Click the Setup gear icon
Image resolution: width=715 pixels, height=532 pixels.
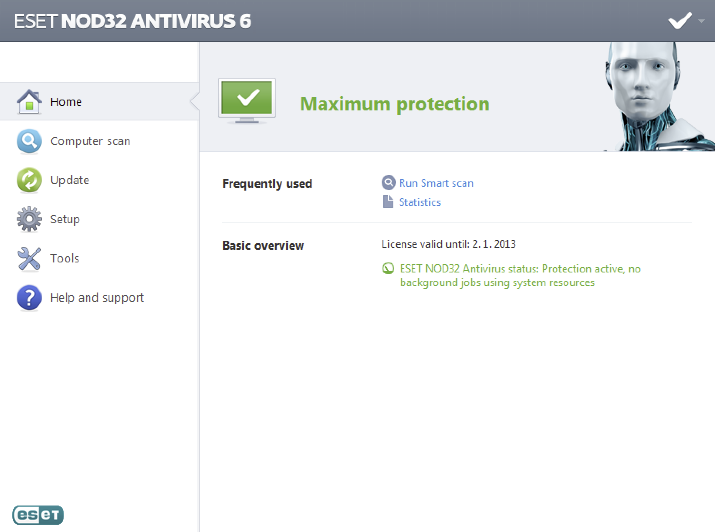(x=30, y=220)
